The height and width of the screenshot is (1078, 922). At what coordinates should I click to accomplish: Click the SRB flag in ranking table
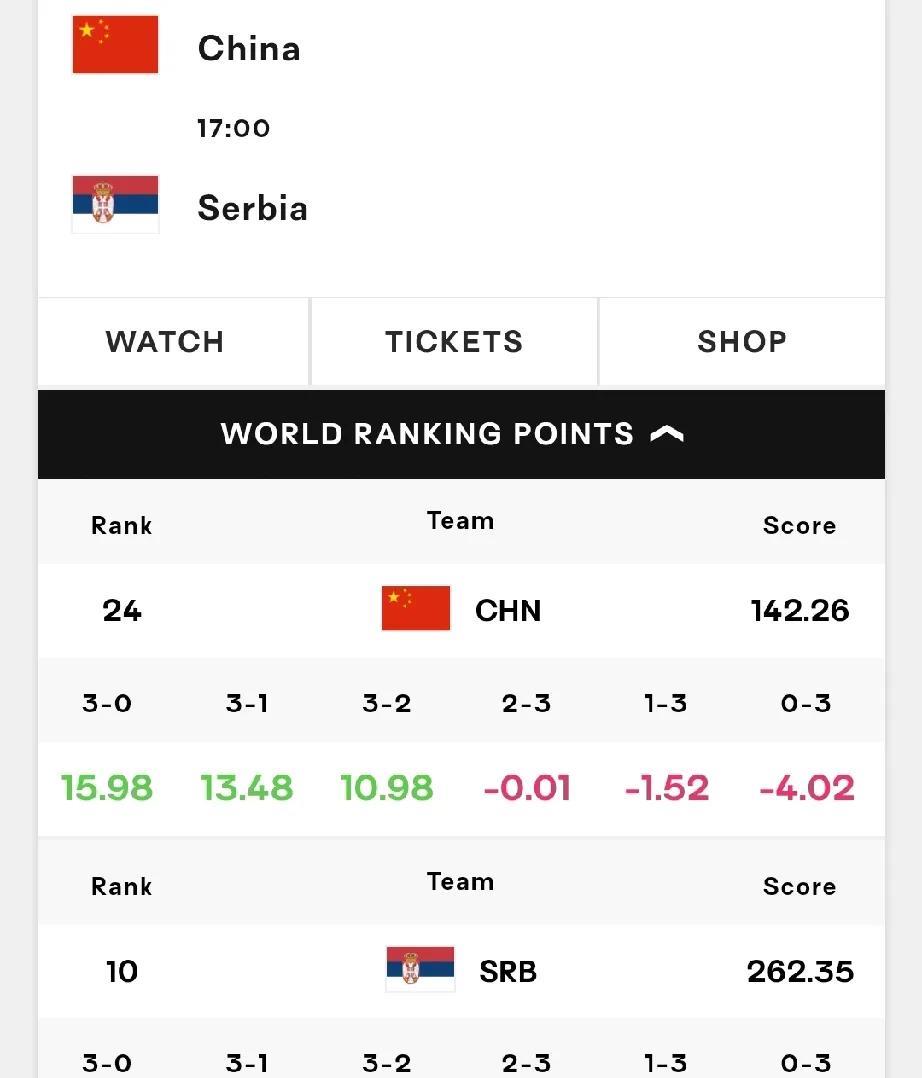420,969
